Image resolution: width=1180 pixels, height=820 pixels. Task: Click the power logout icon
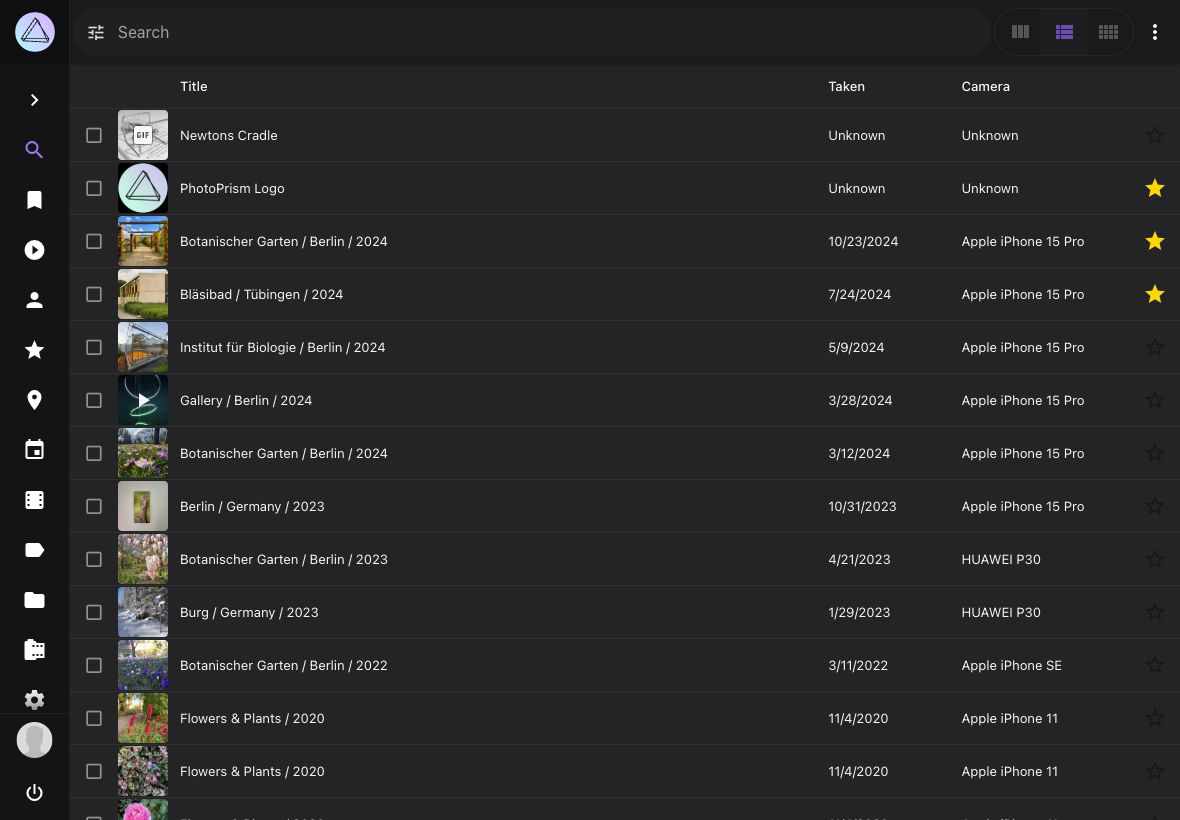34,793
